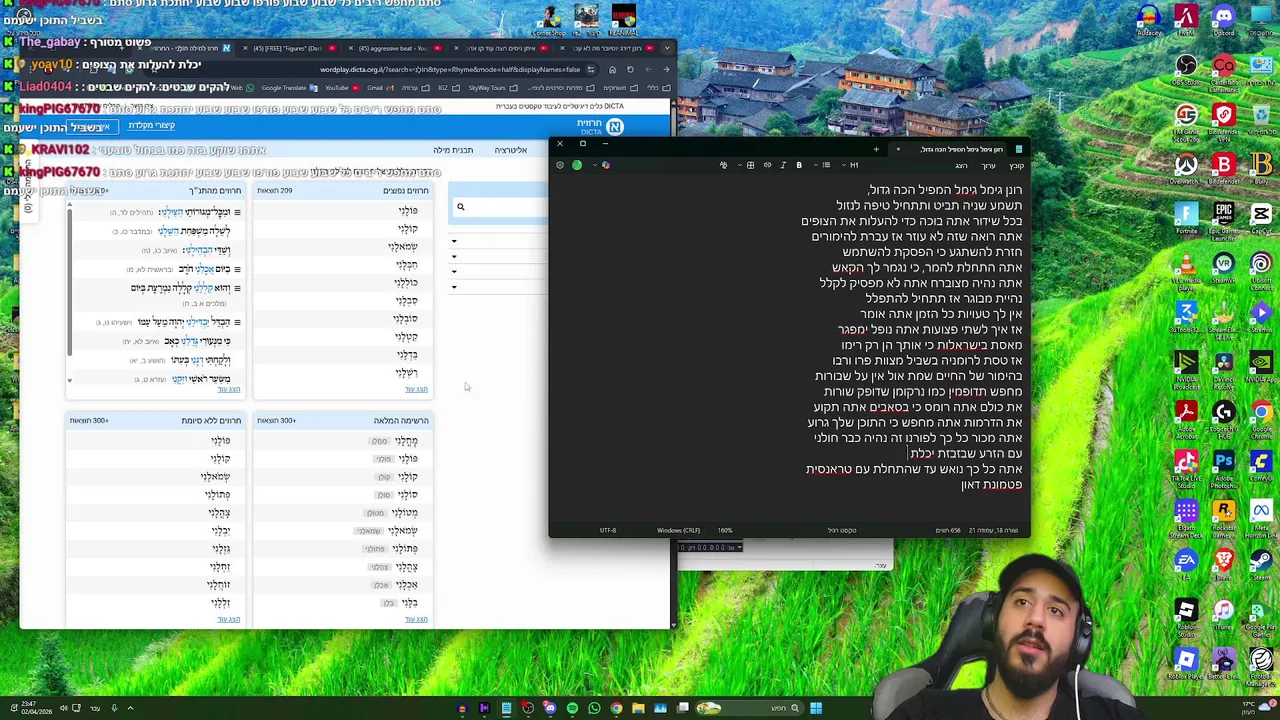This screenshot has width=1280, height=720.
Task: Open the Bitdefender VPN desktop shortcut
Action: point(1223,119)
